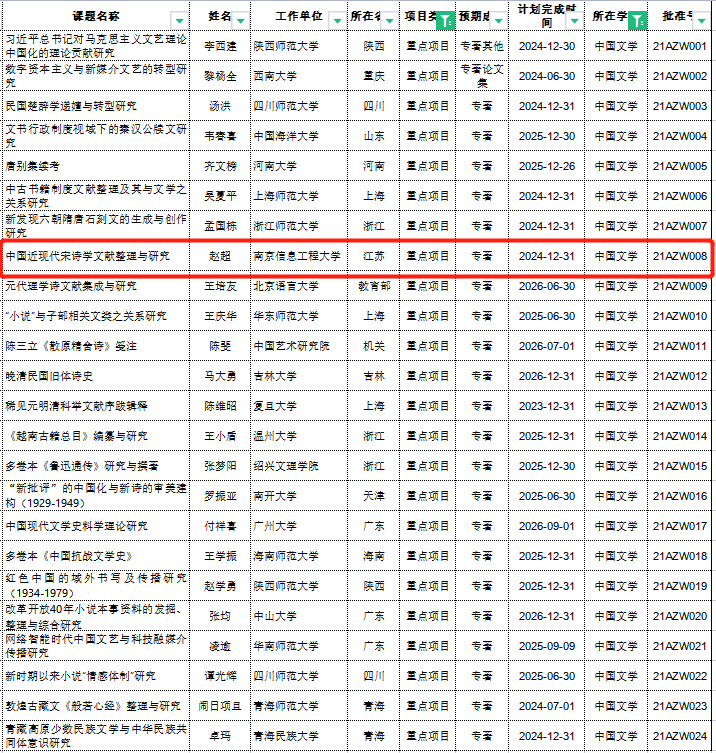The width and height of the screenshot is (716, 753).
Task: Select the 课题名称 header cell text
Action: (95, 17)
